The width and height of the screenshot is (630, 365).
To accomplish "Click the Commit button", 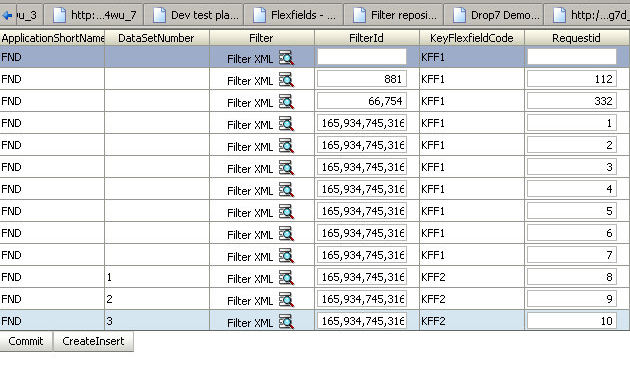I will pyautogui.click(x=26, y=341).
